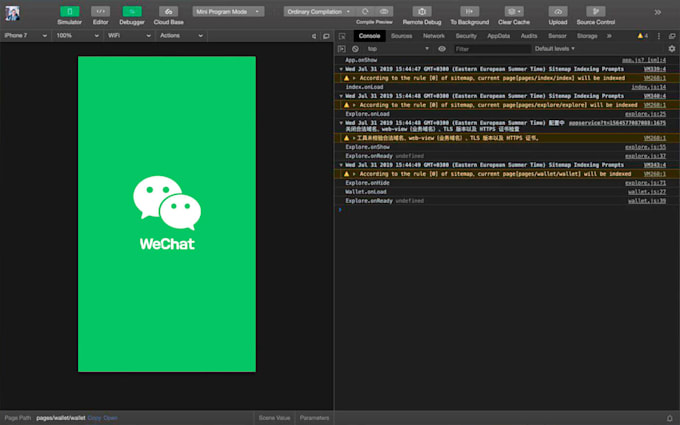Open the Scene Value panel
The width and height of the screenshot is (680, 425).
(274, 418)
